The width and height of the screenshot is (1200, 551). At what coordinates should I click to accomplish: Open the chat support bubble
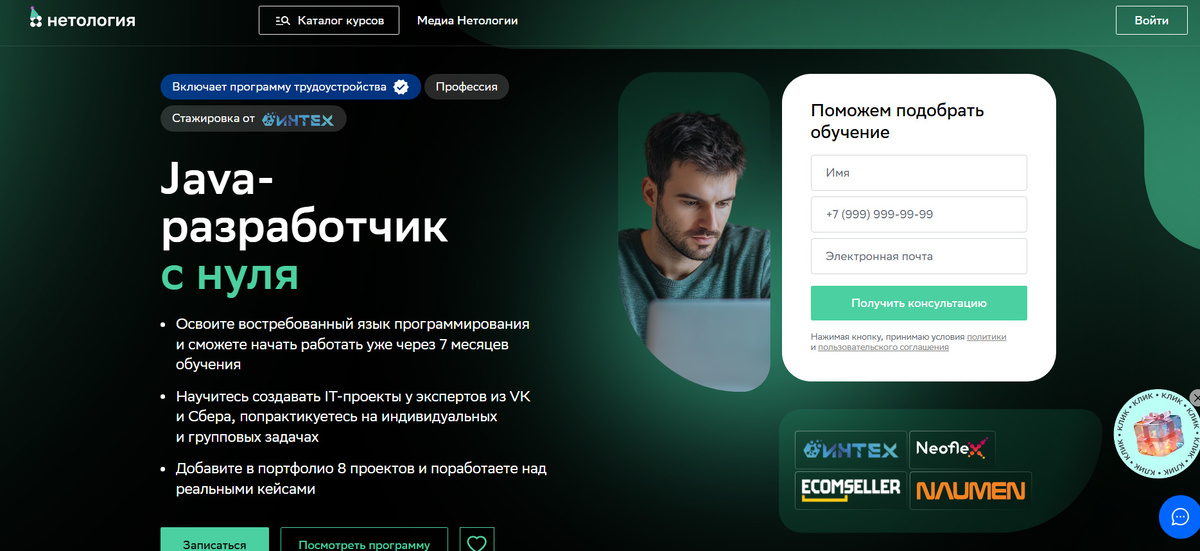pyautogui.click(x=1178, y=516)
